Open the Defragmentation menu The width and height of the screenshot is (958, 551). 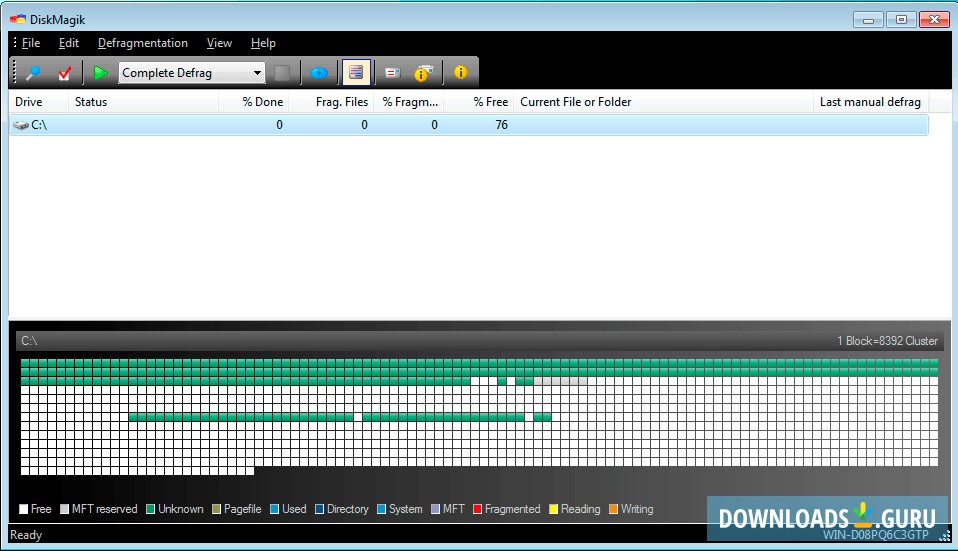click(142, 43)
